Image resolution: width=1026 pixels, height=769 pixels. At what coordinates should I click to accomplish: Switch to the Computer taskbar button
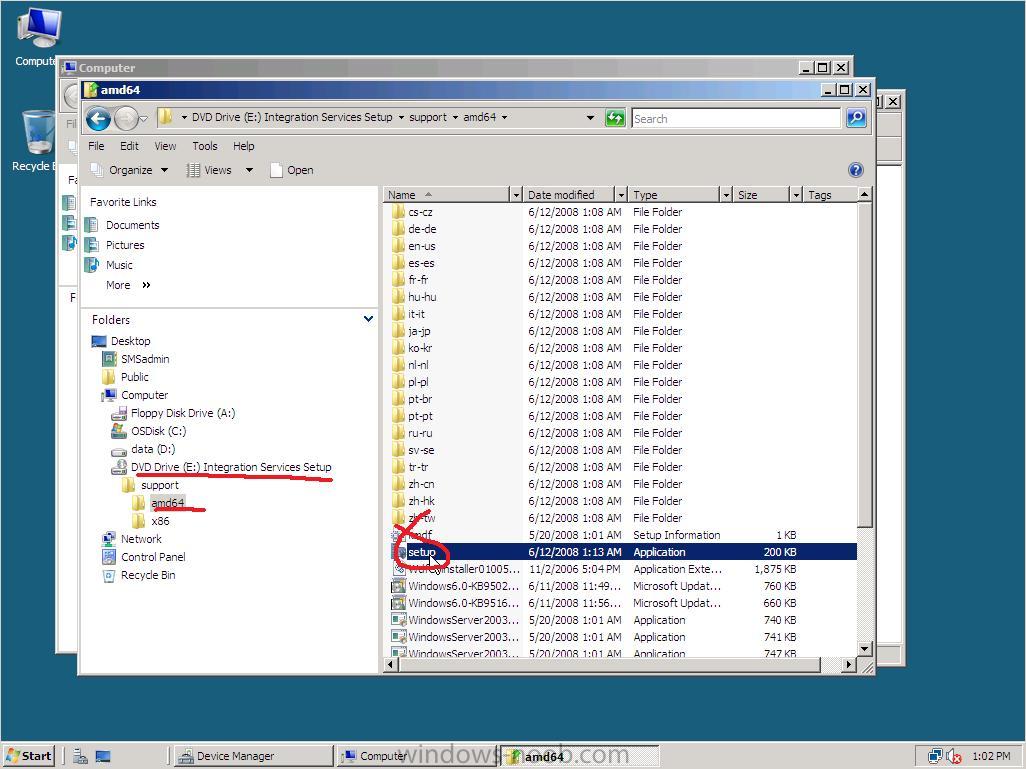click(416, 756)
